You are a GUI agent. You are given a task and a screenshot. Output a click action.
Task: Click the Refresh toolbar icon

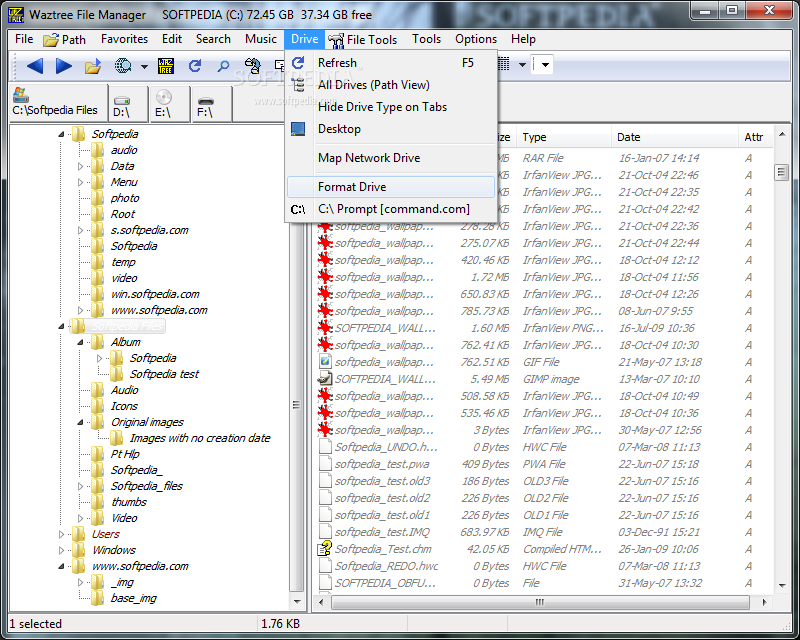click(x=195, y=66)
